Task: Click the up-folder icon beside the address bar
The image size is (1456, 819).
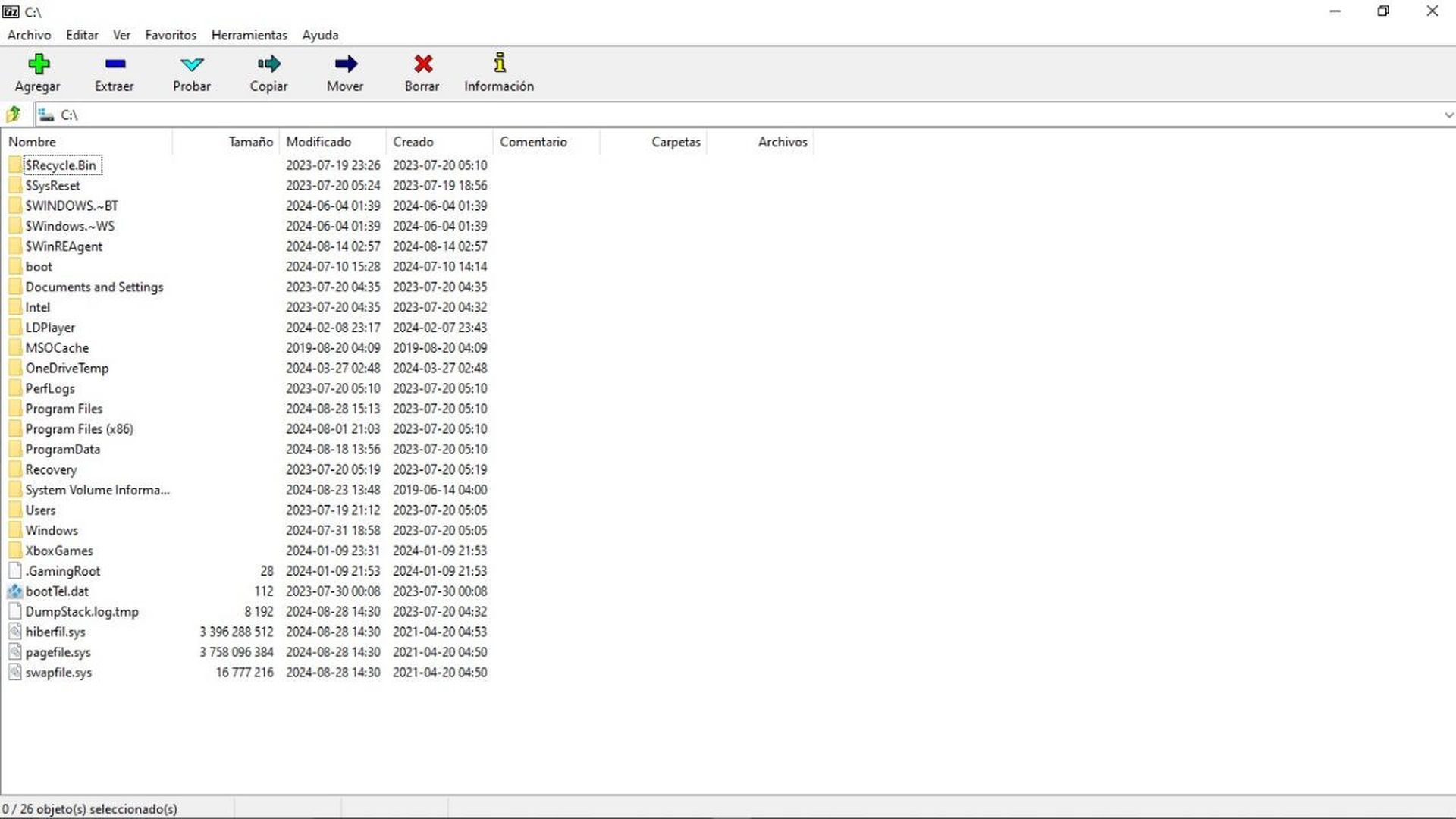Action: (14, 115)
